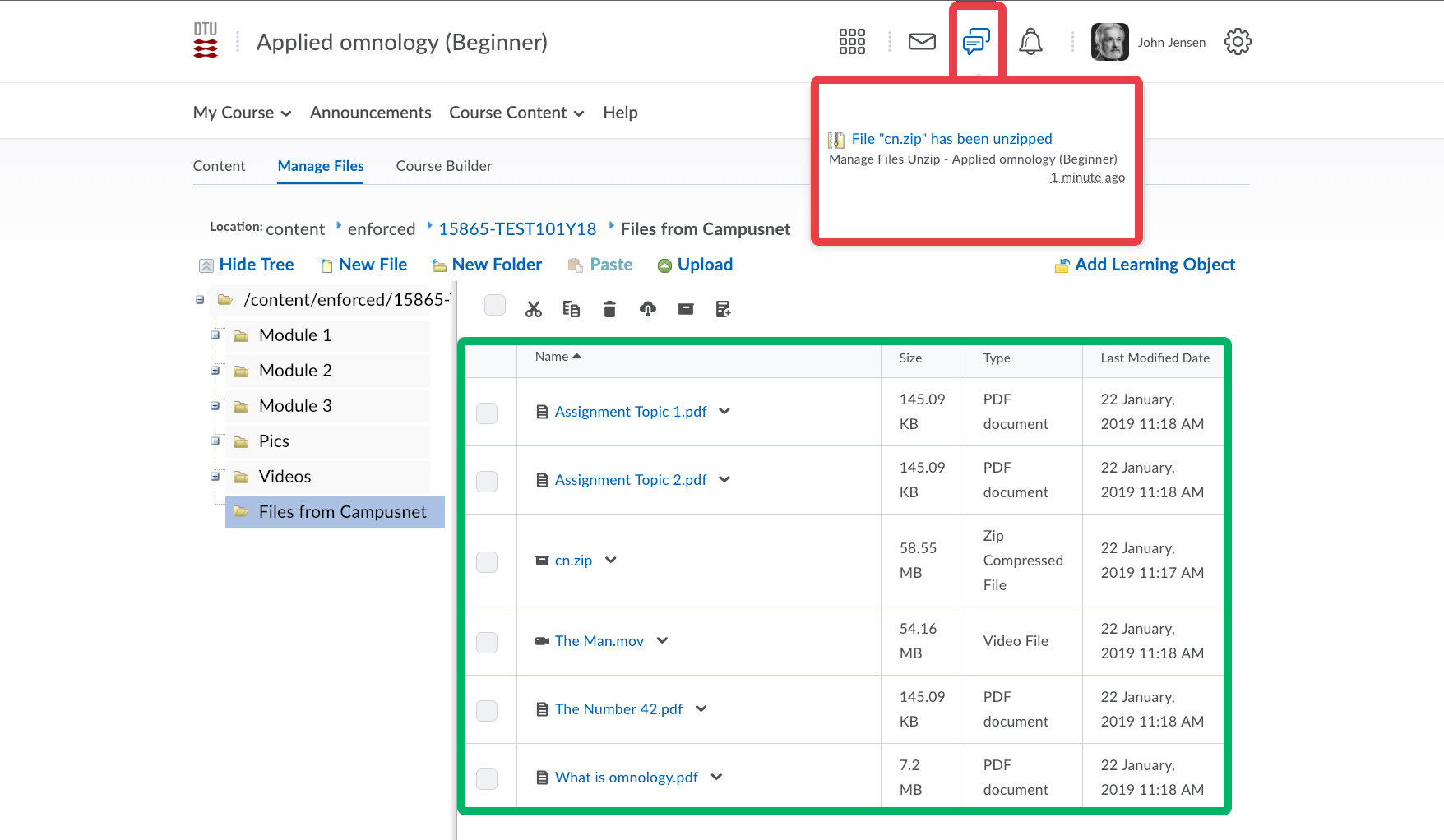Click the Add Learning Object link
The width and height of the screenshot is (1444, 840).
coord(1154,265)
